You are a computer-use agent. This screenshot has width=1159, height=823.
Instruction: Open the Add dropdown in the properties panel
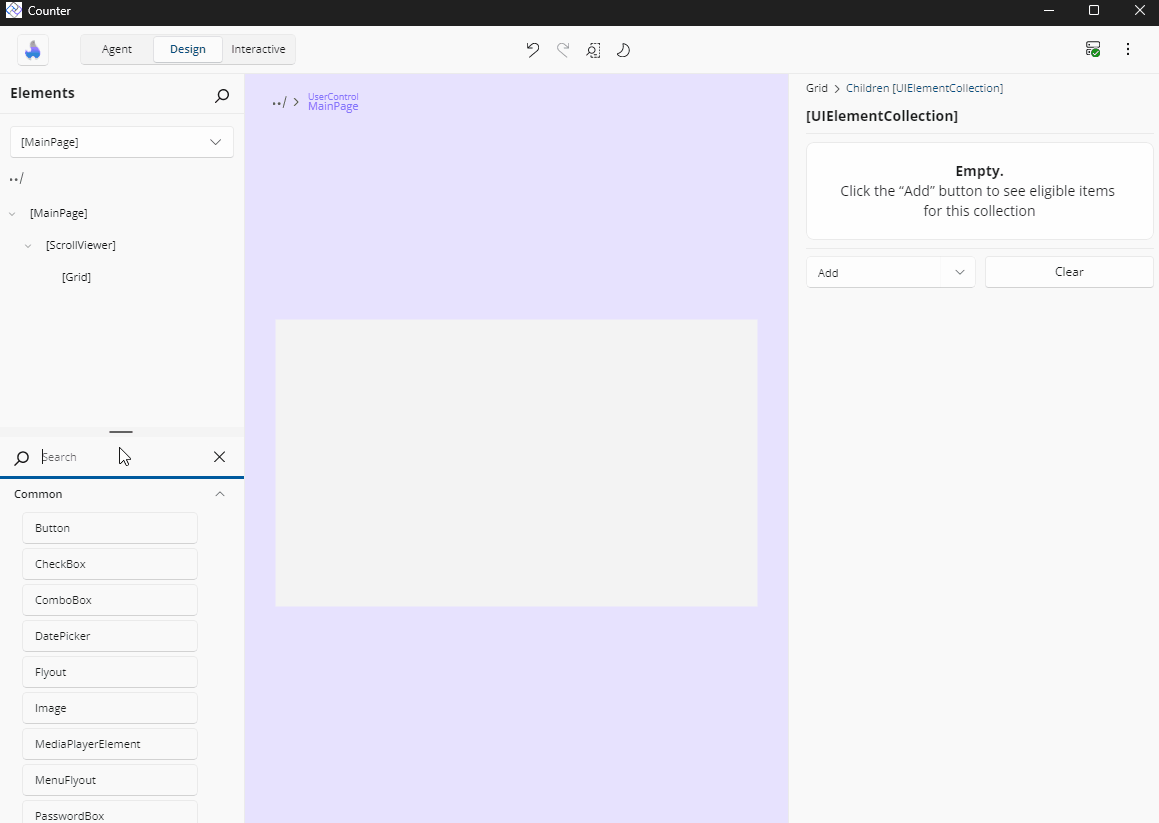coord(889,272)
